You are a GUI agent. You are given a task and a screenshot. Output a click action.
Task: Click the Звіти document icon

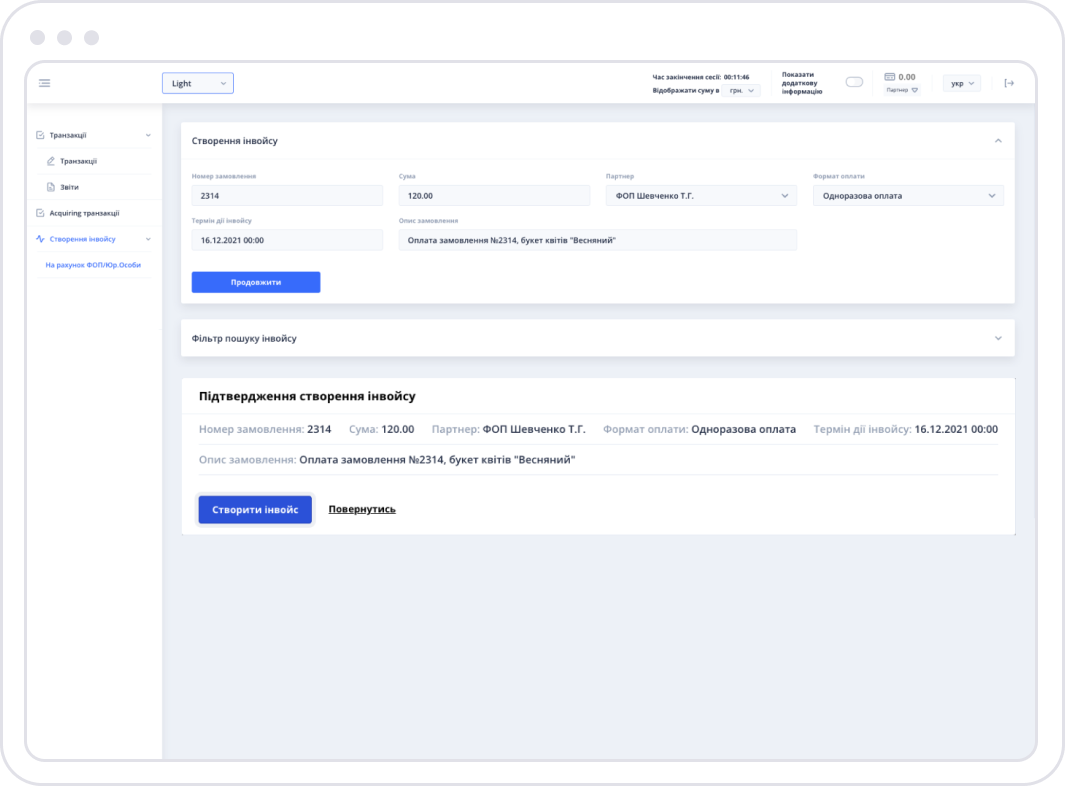(x=51, y=187)
